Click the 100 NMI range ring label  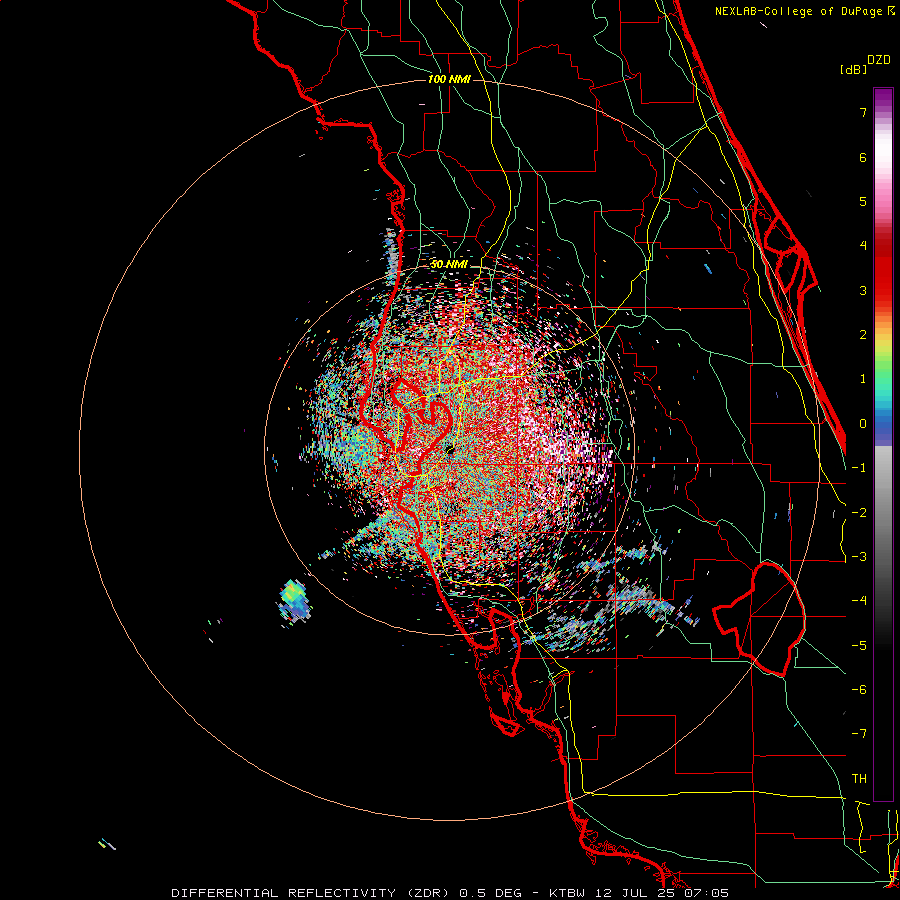(449, 79)
